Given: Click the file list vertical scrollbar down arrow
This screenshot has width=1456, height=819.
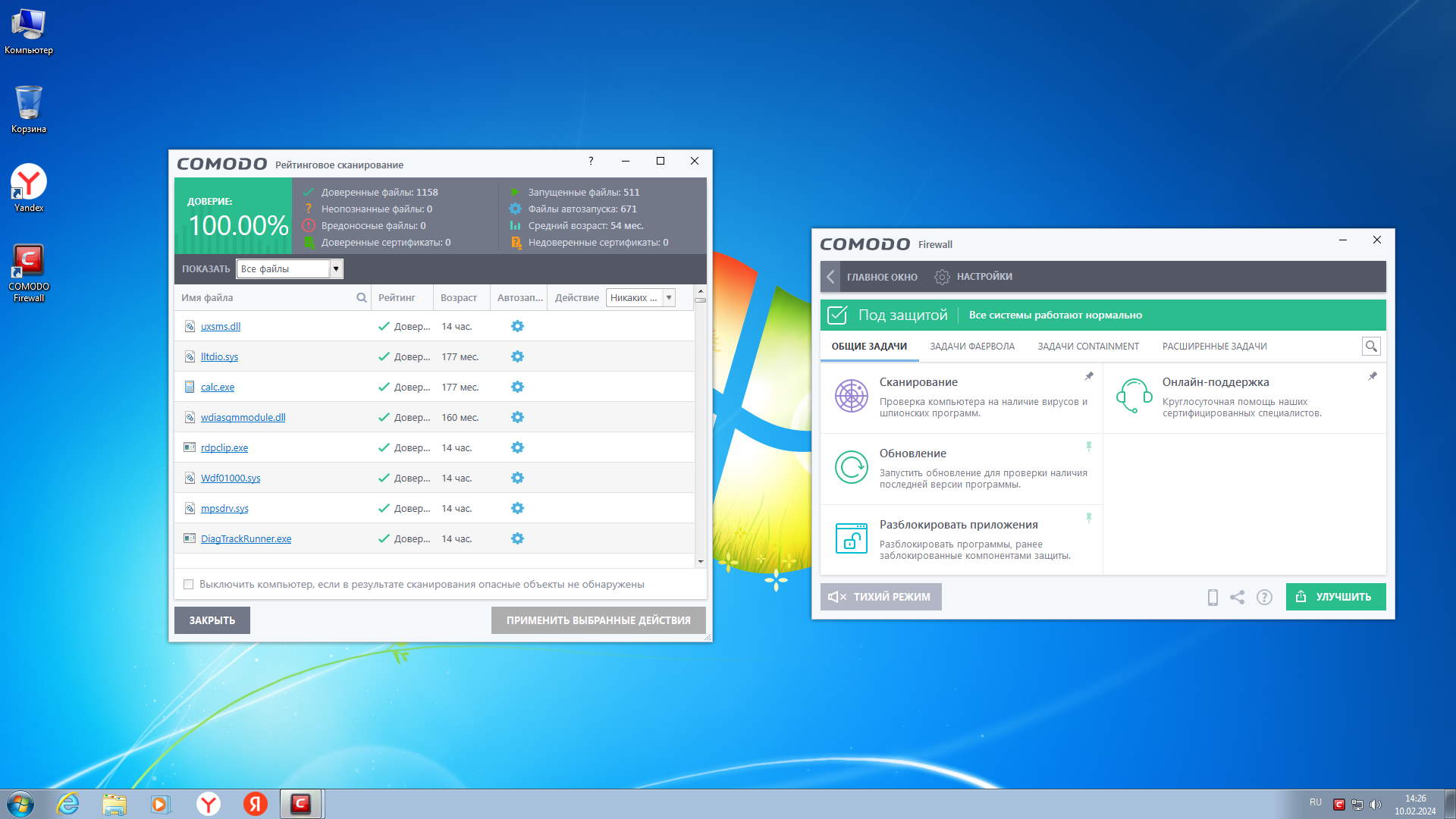Looking at the screenshot, I should (700, 562).
